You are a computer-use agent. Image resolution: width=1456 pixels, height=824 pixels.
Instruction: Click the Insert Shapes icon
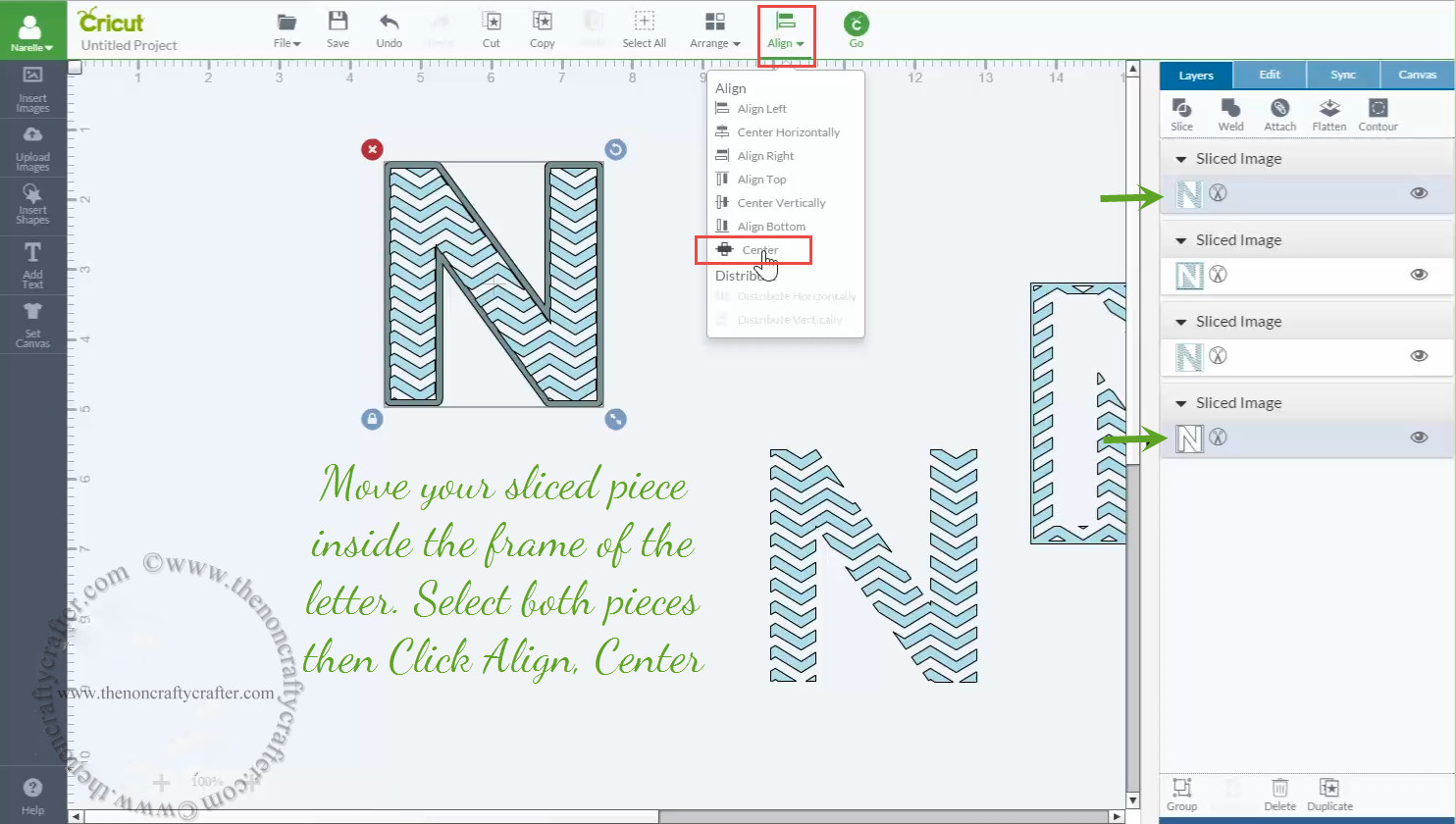coord(32,204)
